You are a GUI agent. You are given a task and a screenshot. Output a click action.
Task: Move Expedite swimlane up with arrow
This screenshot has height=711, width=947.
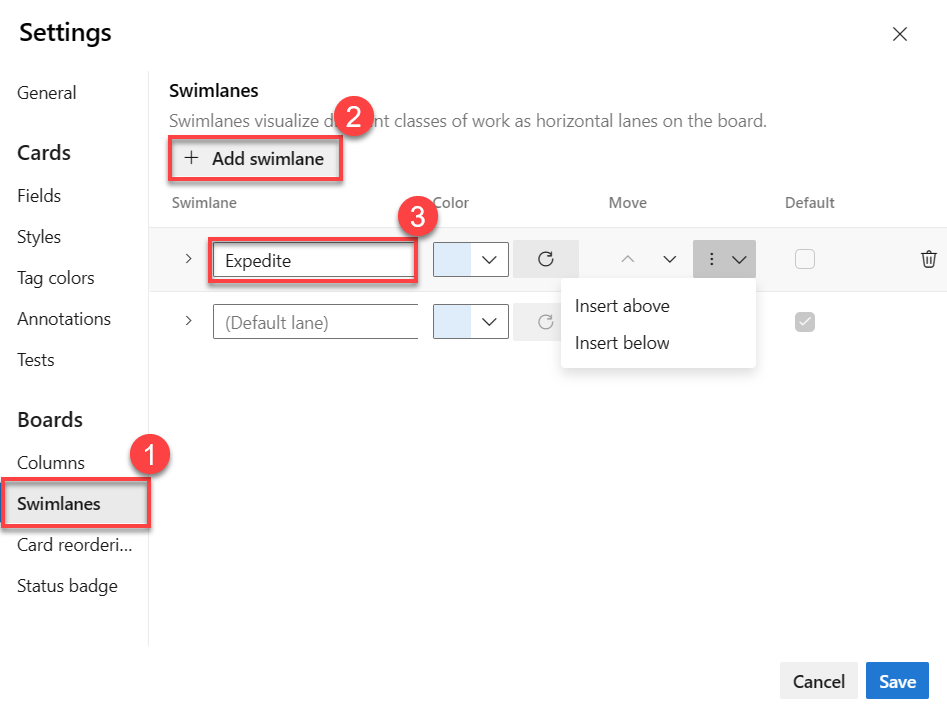(x=628, y=260)
